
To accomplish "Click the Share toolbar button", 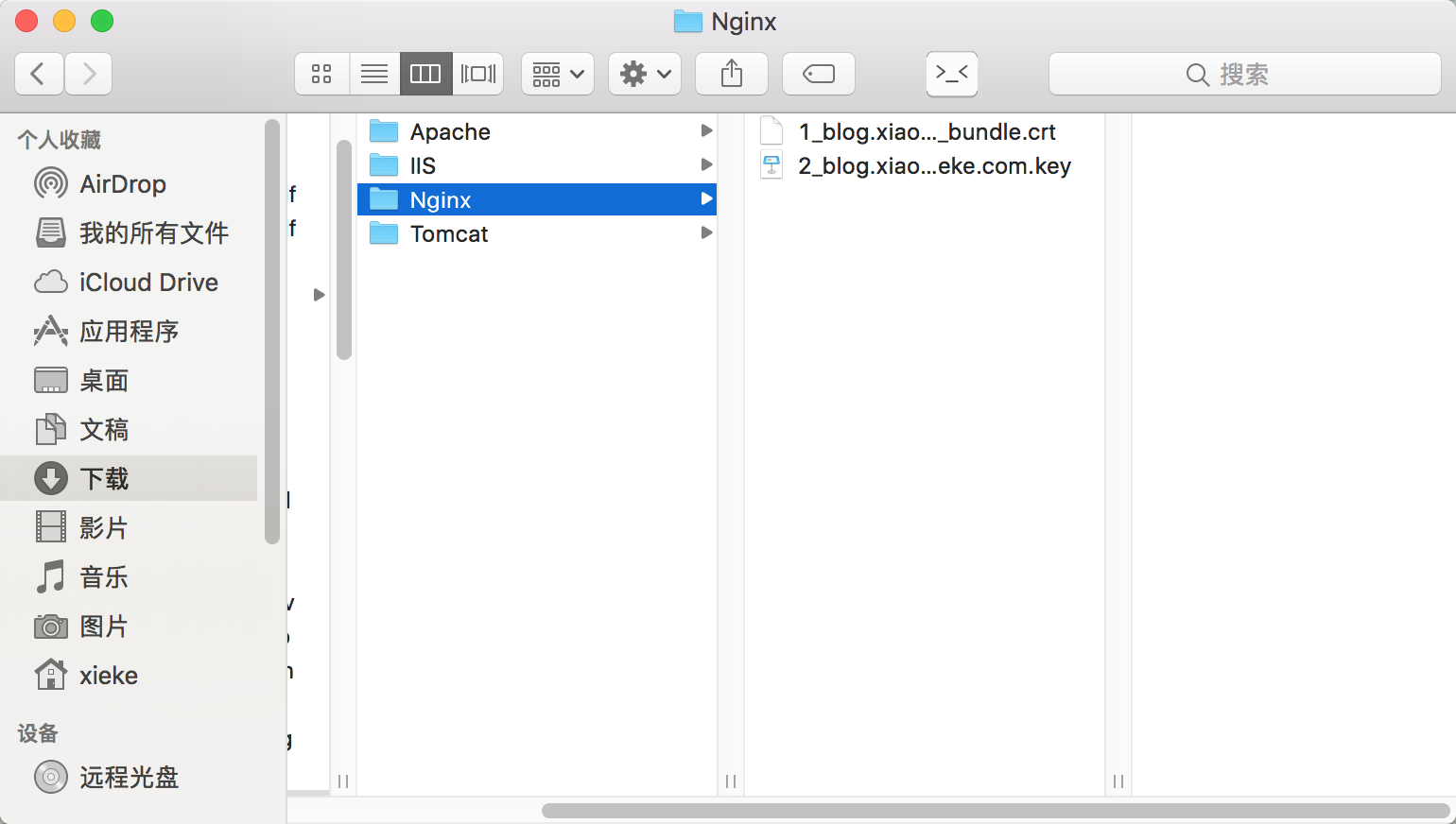I will point(732,74).
